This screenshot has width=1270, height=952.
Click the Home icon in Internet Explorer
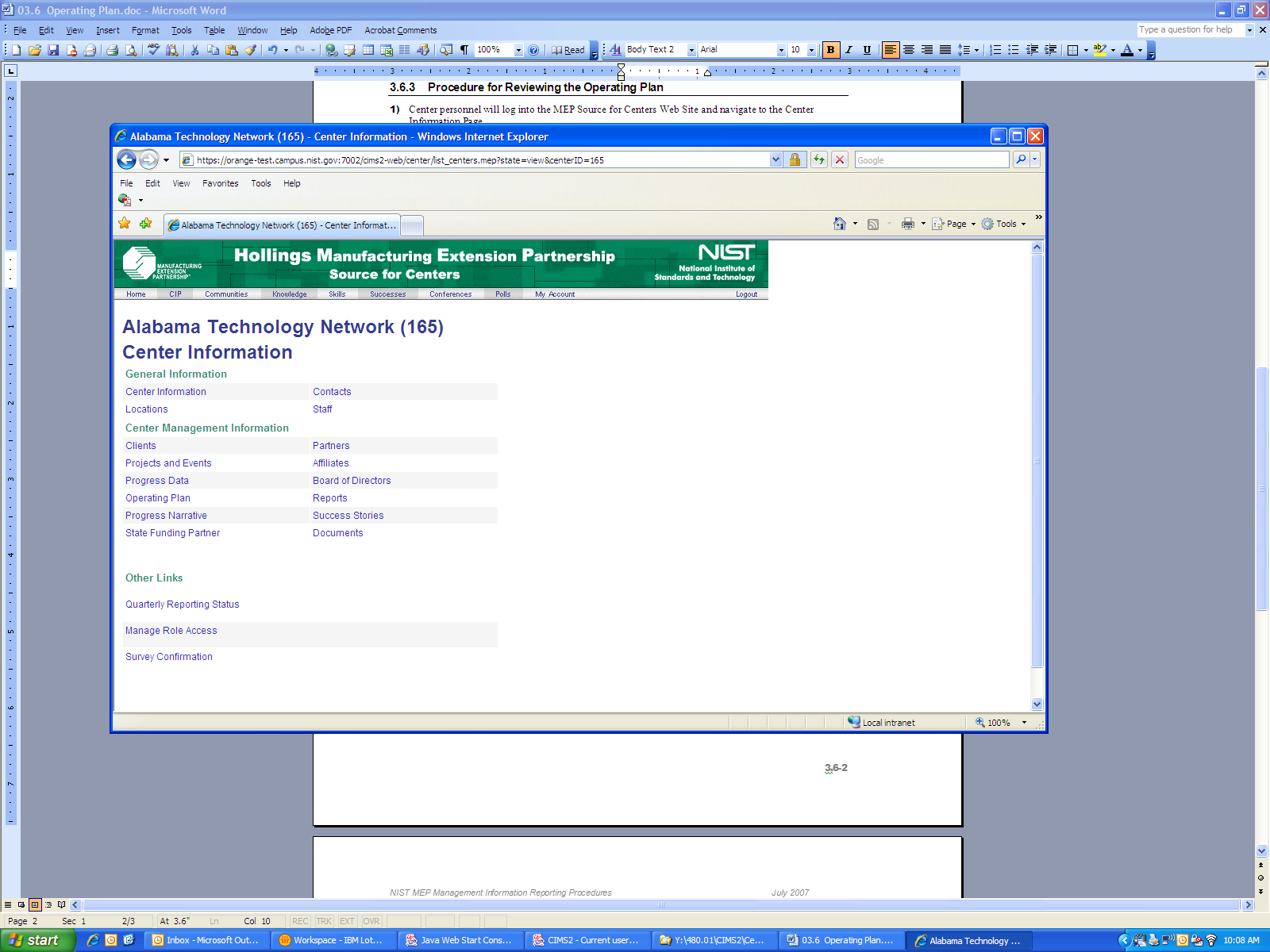point(840,224)
